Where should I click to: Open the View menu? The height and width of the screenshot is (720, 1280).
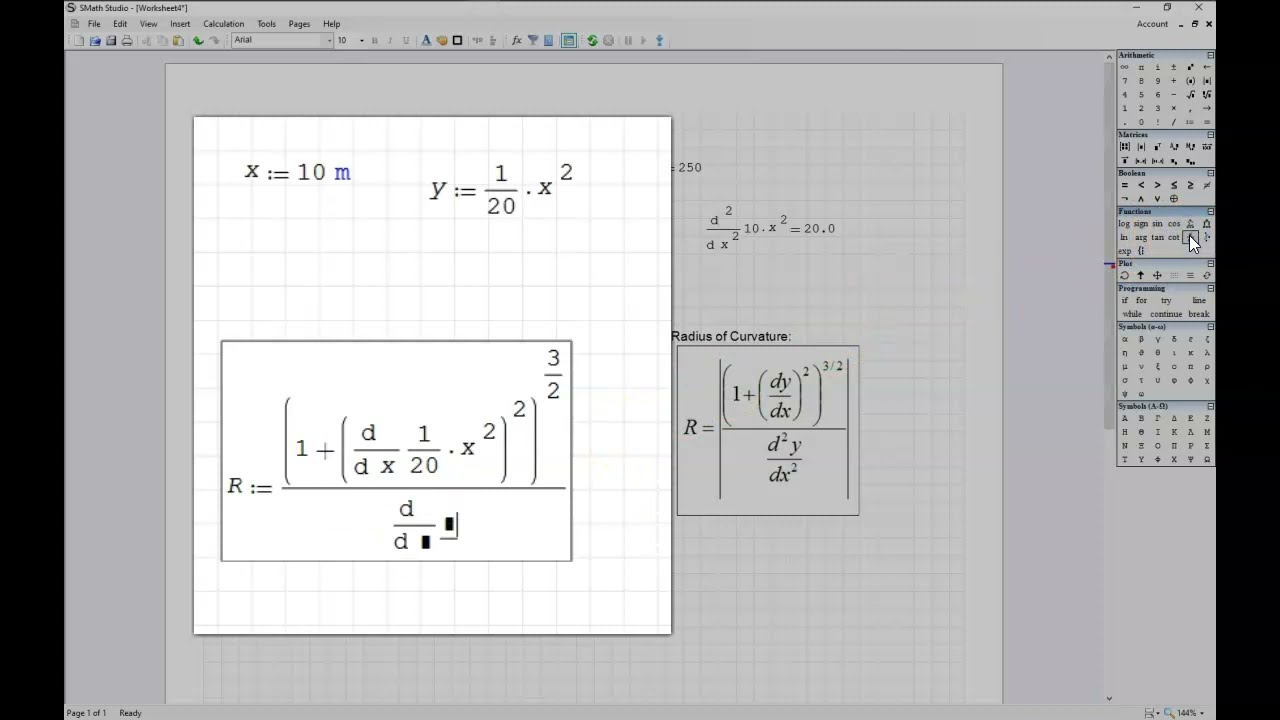148,23
